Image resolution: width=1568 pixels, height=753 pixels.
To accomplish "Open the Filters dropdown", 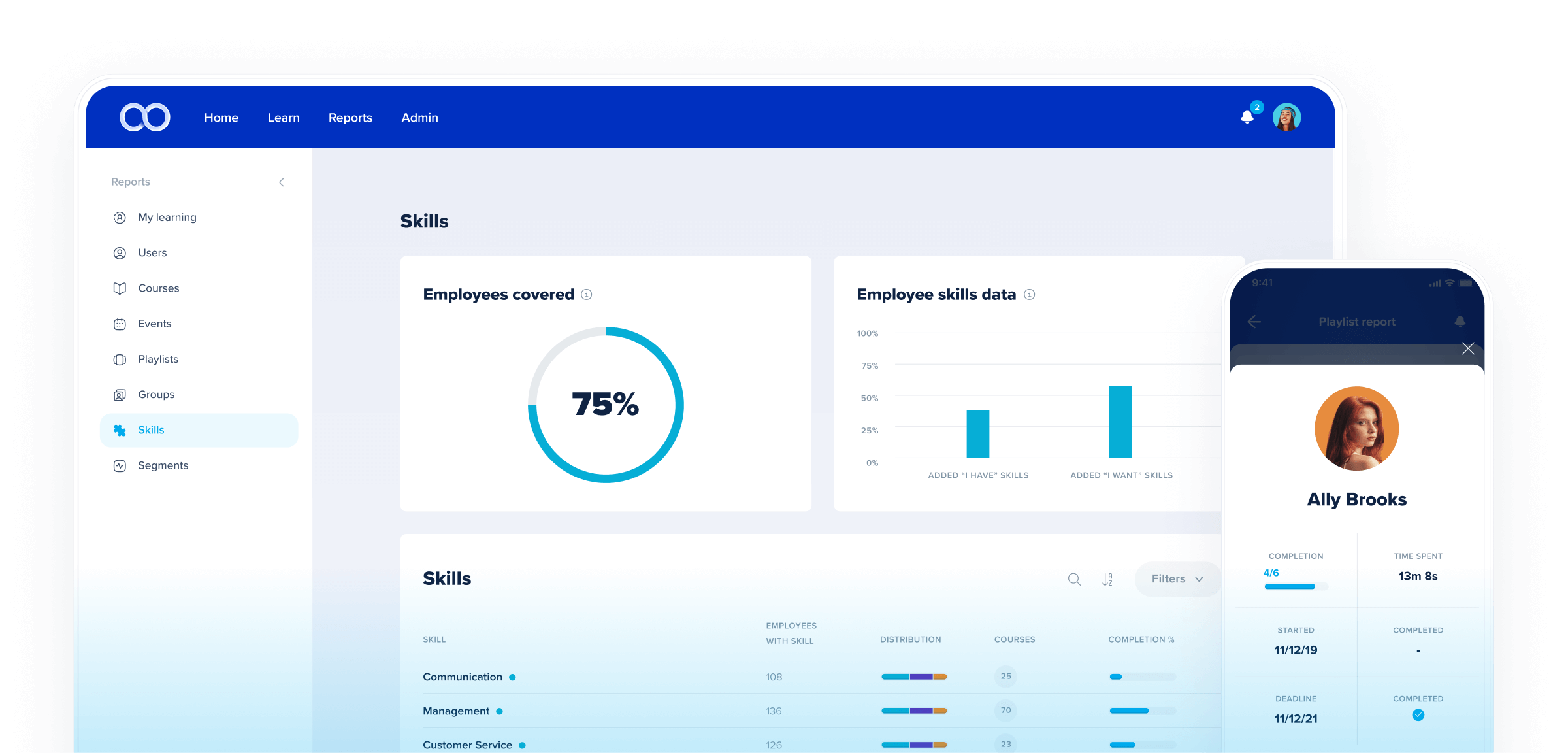I will point(1177,579).
